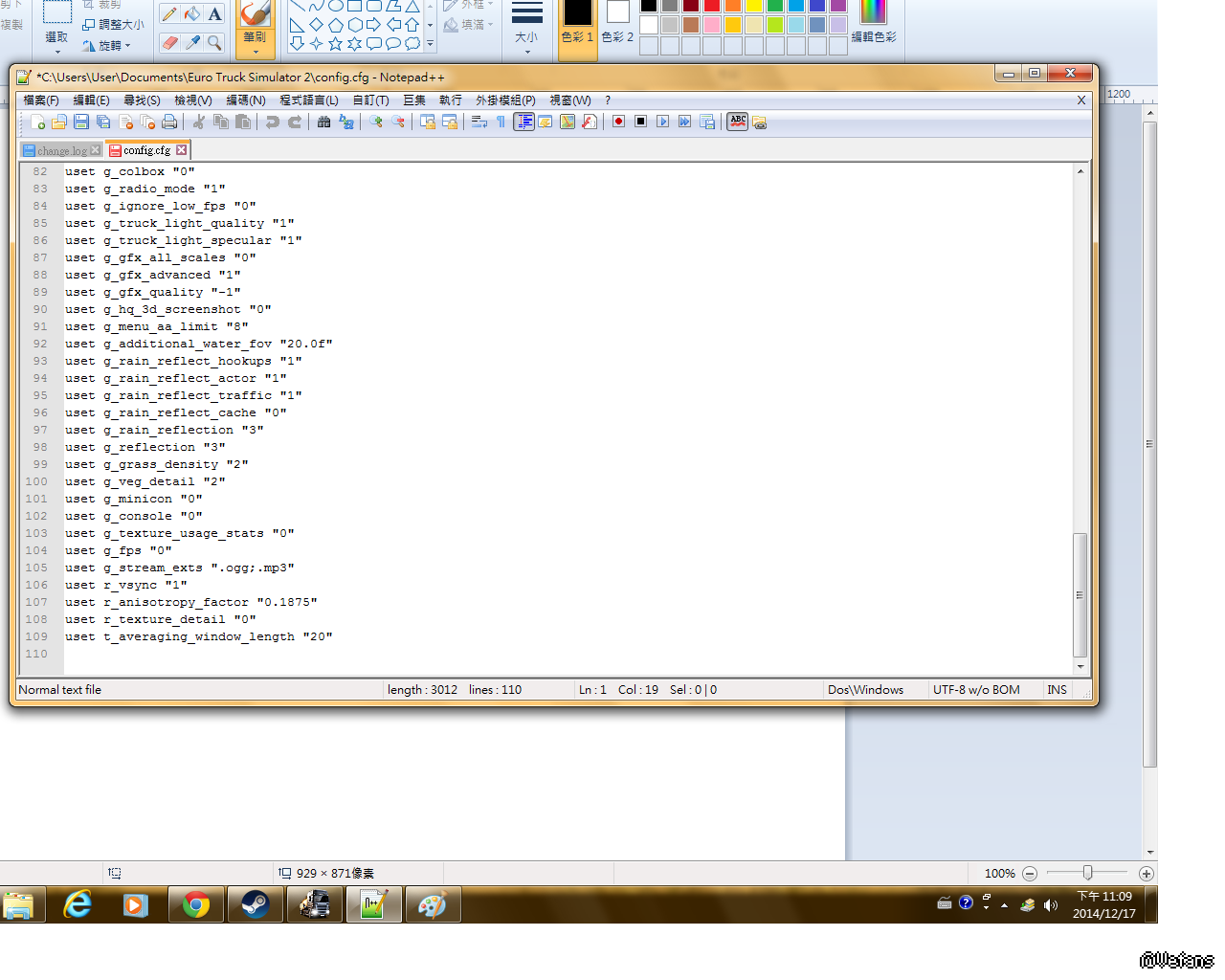Click the 編輯色彩 edit colors button
This screenshot has height=980, width=1225.
874,24
